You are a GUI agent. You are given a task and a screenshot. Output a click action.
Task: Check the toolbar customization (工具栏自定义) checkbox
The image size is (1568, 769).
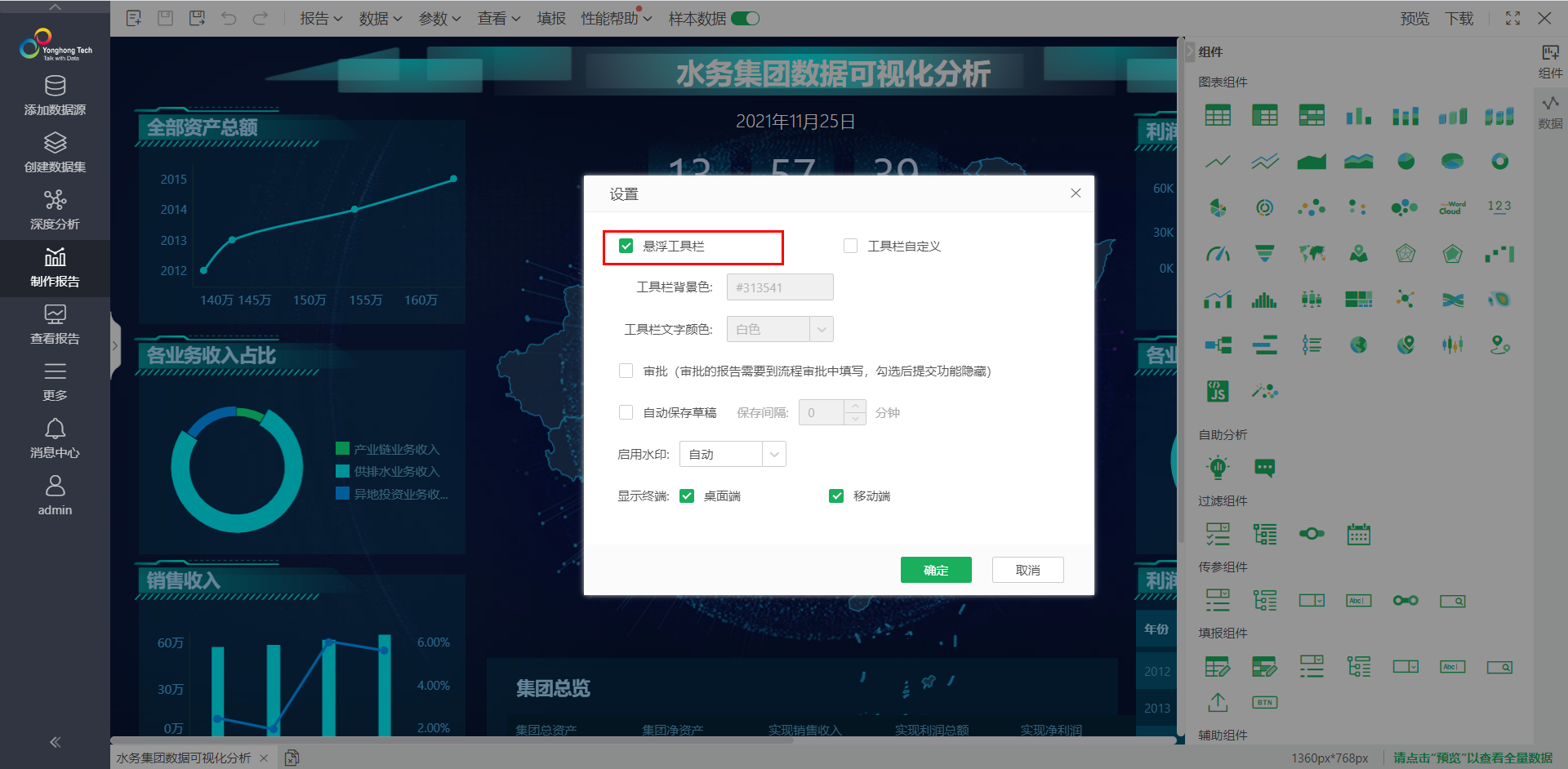850,246
